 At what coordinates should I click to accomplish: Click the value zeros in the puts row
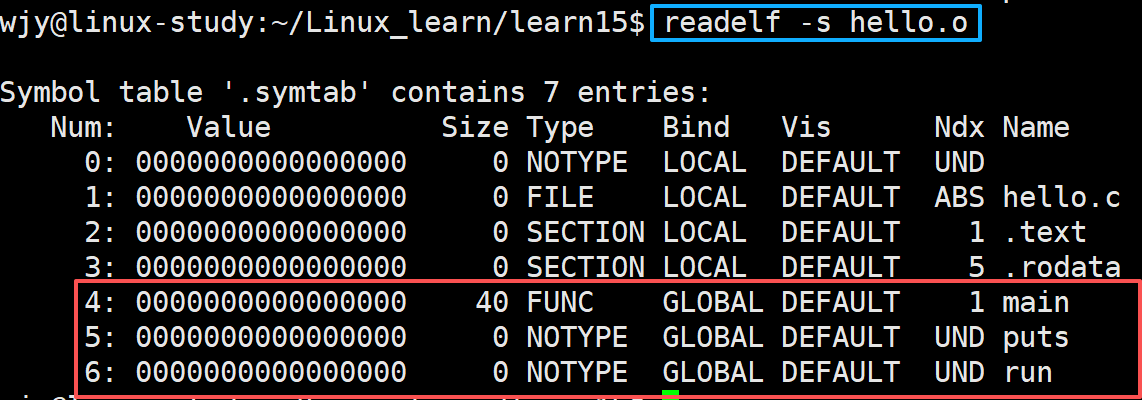coord(271,337)
